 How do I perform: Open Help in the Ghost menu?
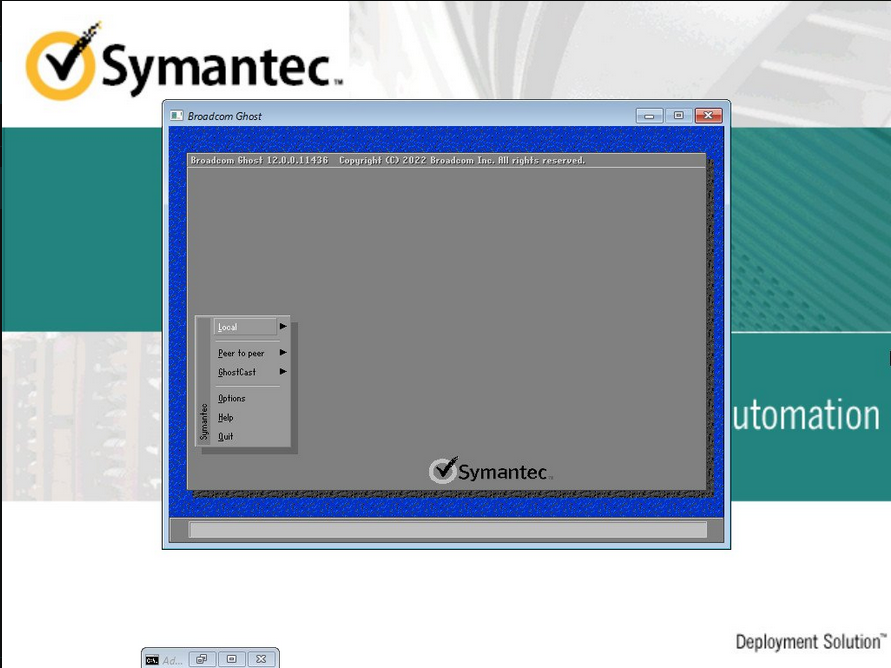pyautogui.click(x=226, y=418)
